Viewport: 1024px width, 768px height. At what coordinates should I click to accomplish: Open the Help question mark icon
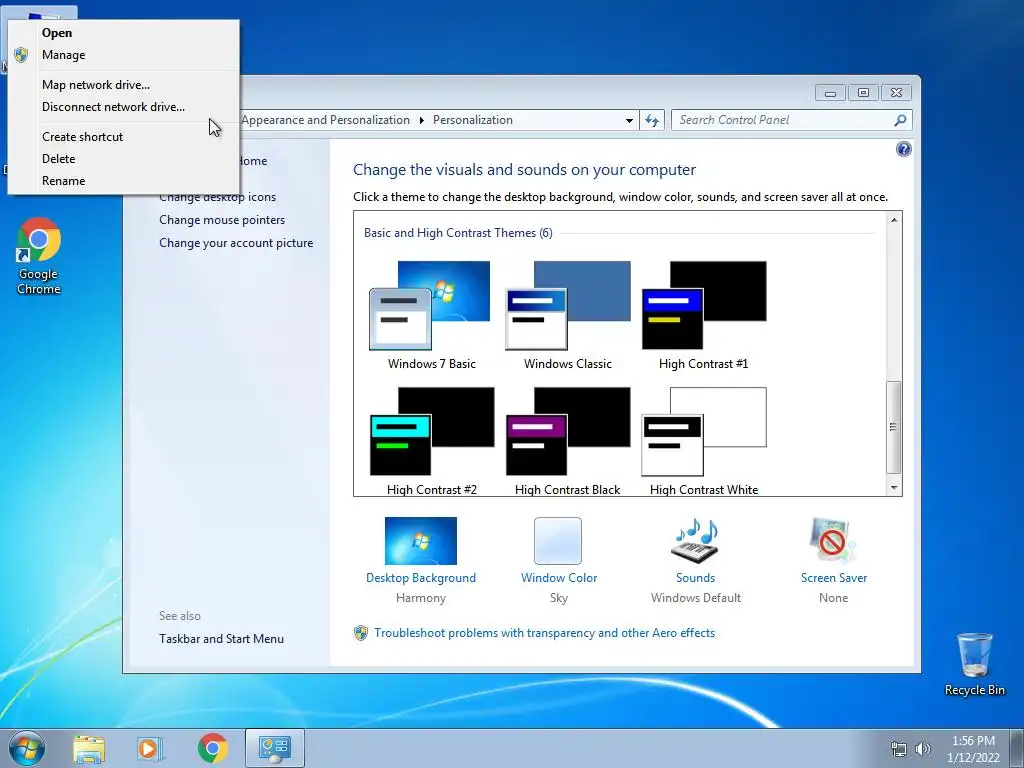tap(903, 150)
